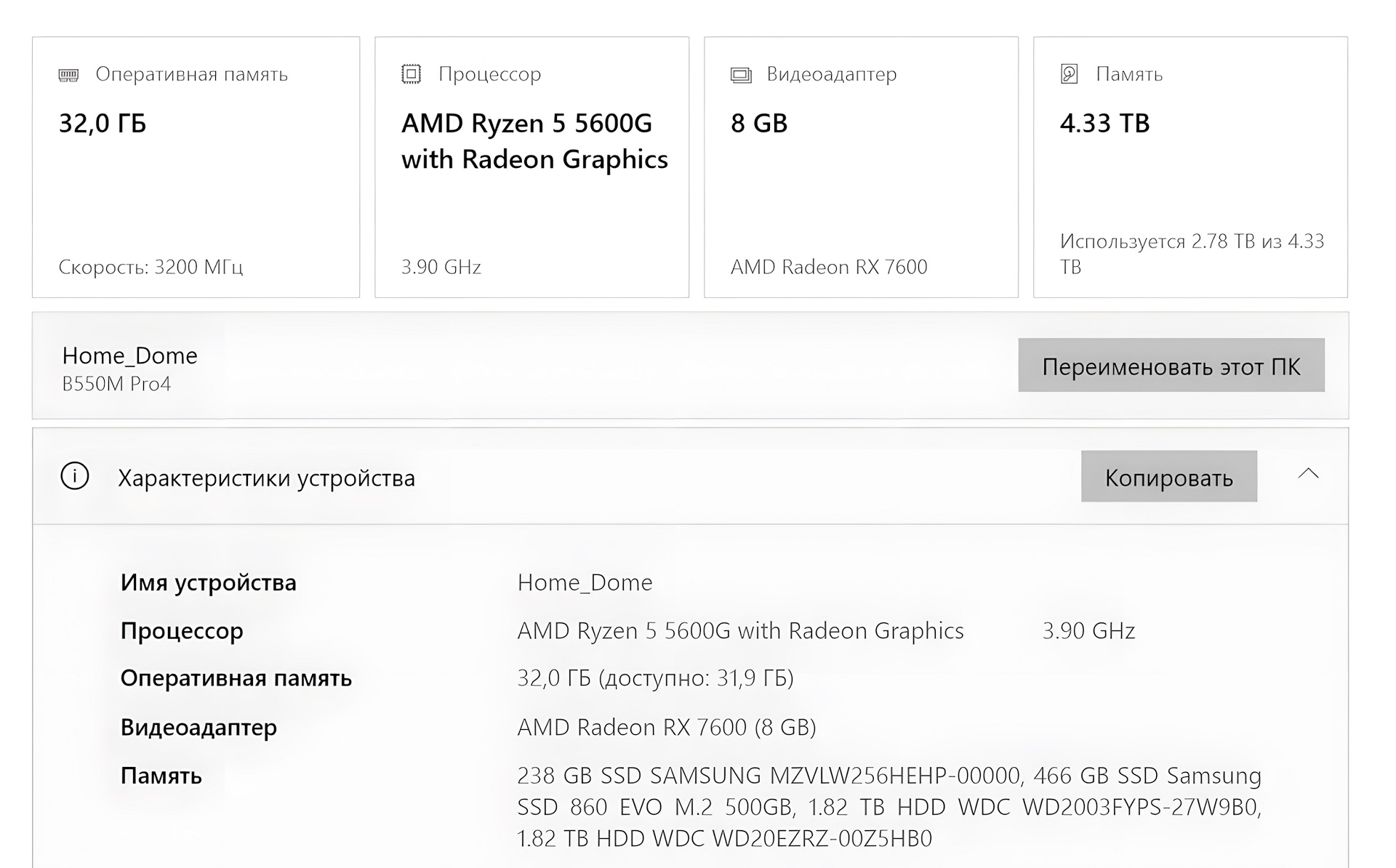Click the video adapter icon
Screen dimensions: 1396x868
point(740,75)
